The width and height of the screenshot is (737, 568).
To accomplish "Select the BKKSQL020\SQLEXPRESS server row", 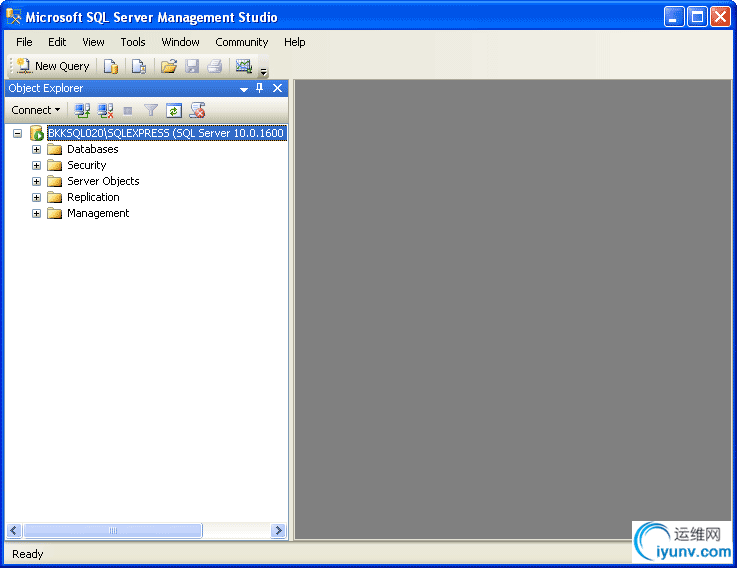I will point(167,133).
